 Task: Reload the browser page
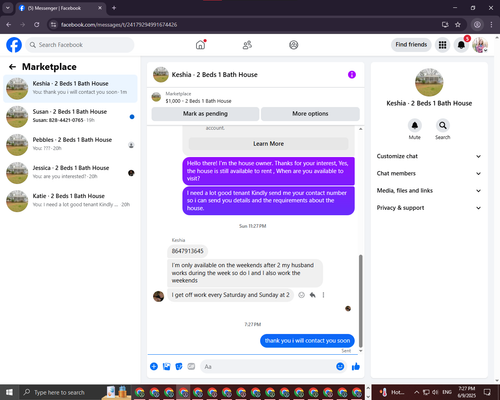[x=37, y=25]
